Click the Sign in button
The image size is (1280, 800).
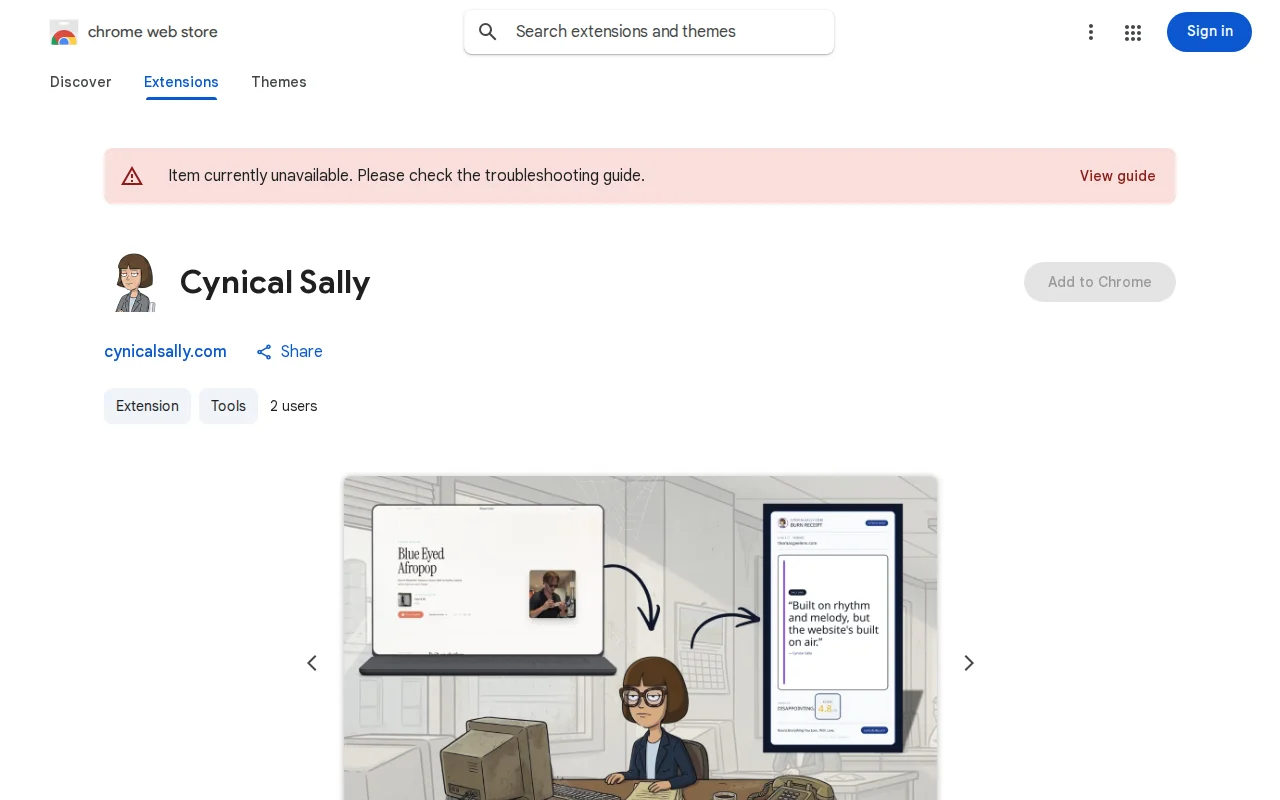[1209, 32]
